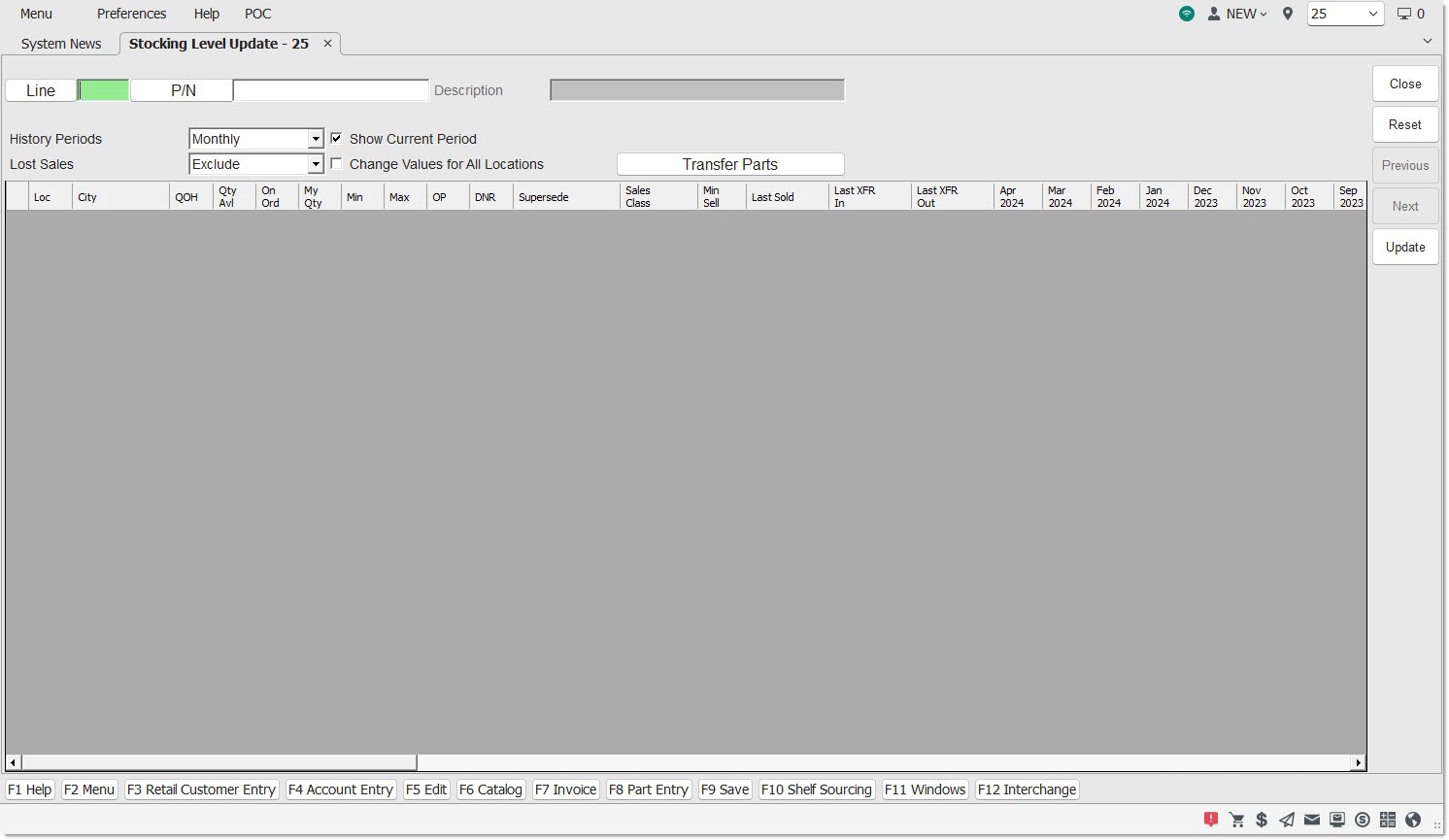Enable Change Values for All Locations

coord(336,164)
